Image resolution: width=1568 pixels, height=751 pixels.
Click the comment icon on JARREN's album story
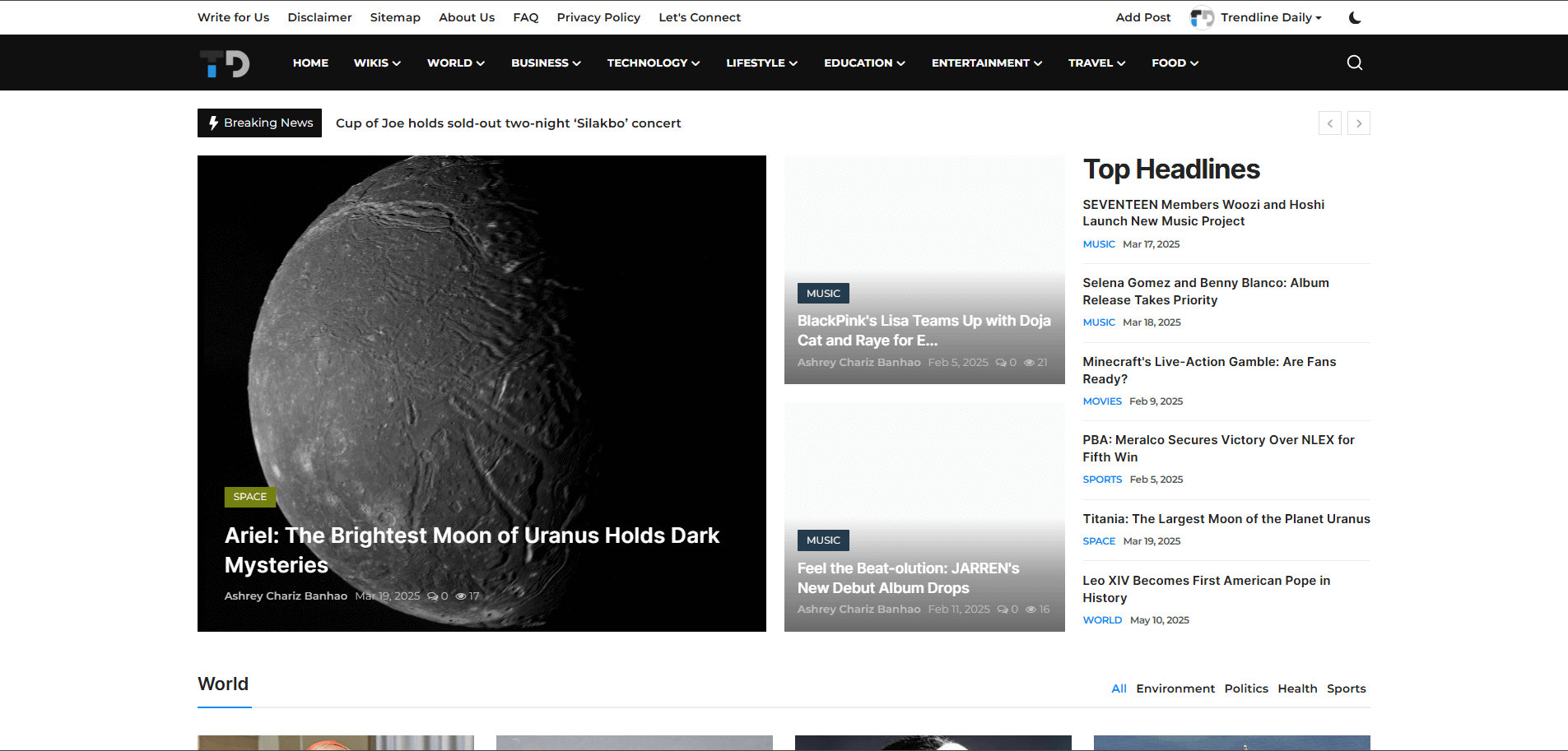[x=1003, y=609]
